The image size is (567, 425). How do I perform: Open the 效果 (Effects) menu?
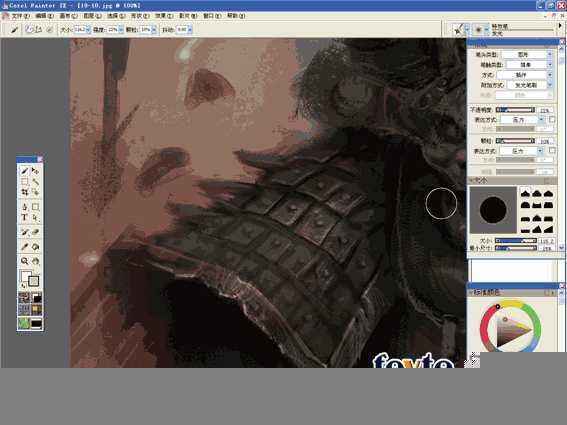pos(164,16)
